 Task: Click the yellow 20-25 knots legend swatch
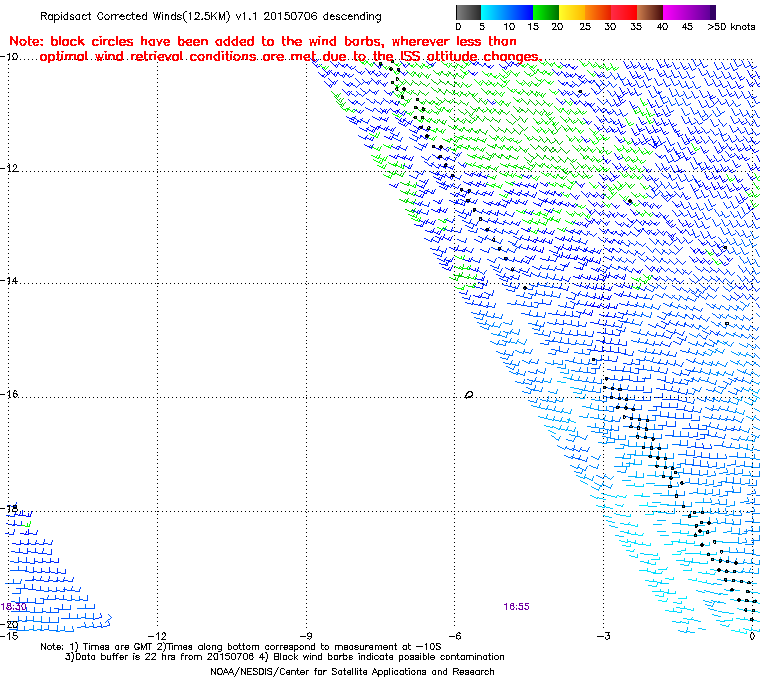pyautogui.click(x=572, y=12)
